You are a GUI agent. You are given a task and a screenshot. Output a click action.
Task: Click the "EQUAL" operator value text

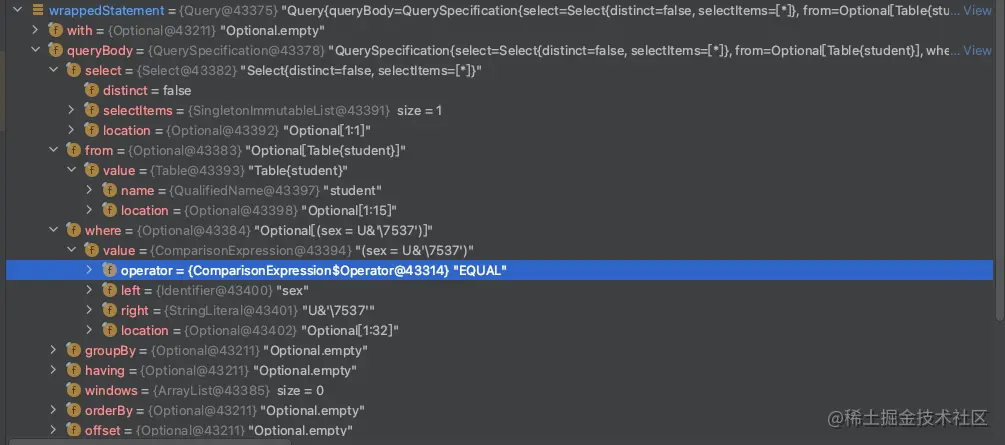[x=480, y=271]
